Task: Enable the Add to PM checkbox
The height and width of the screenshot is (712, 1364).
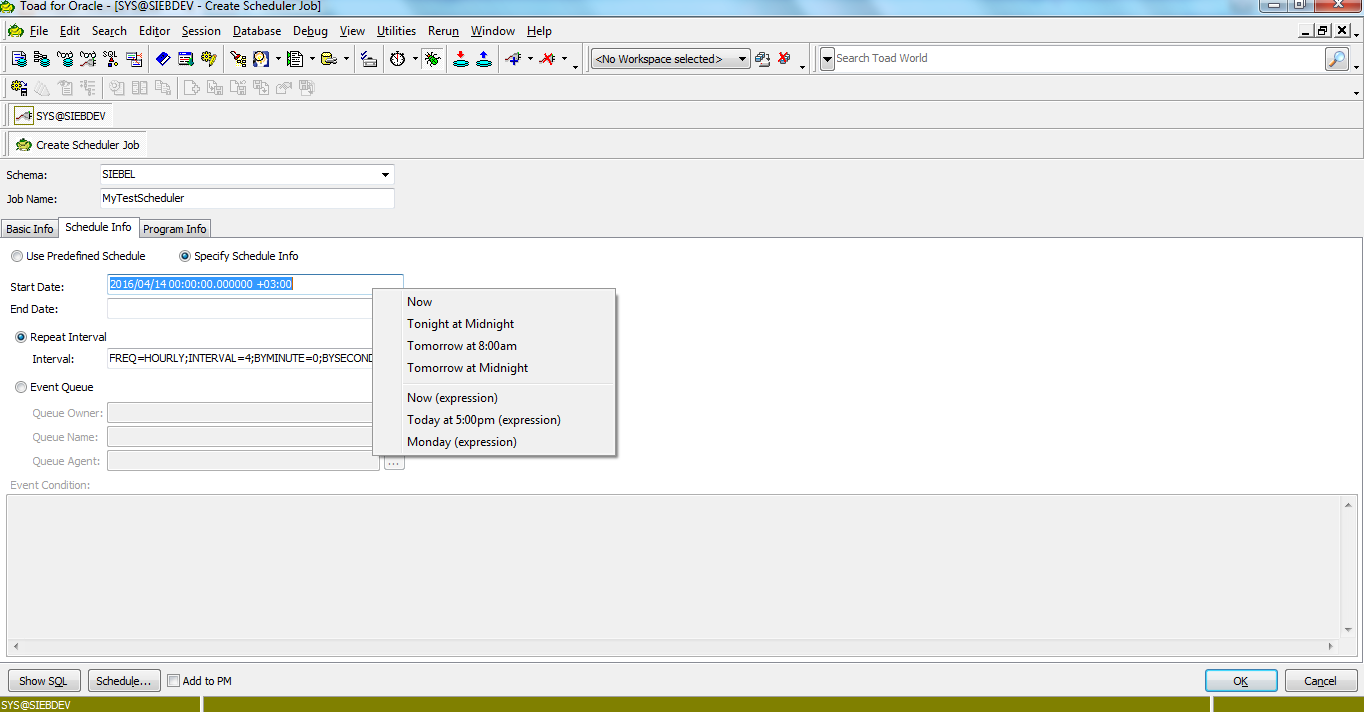Action: coord(172,680)
